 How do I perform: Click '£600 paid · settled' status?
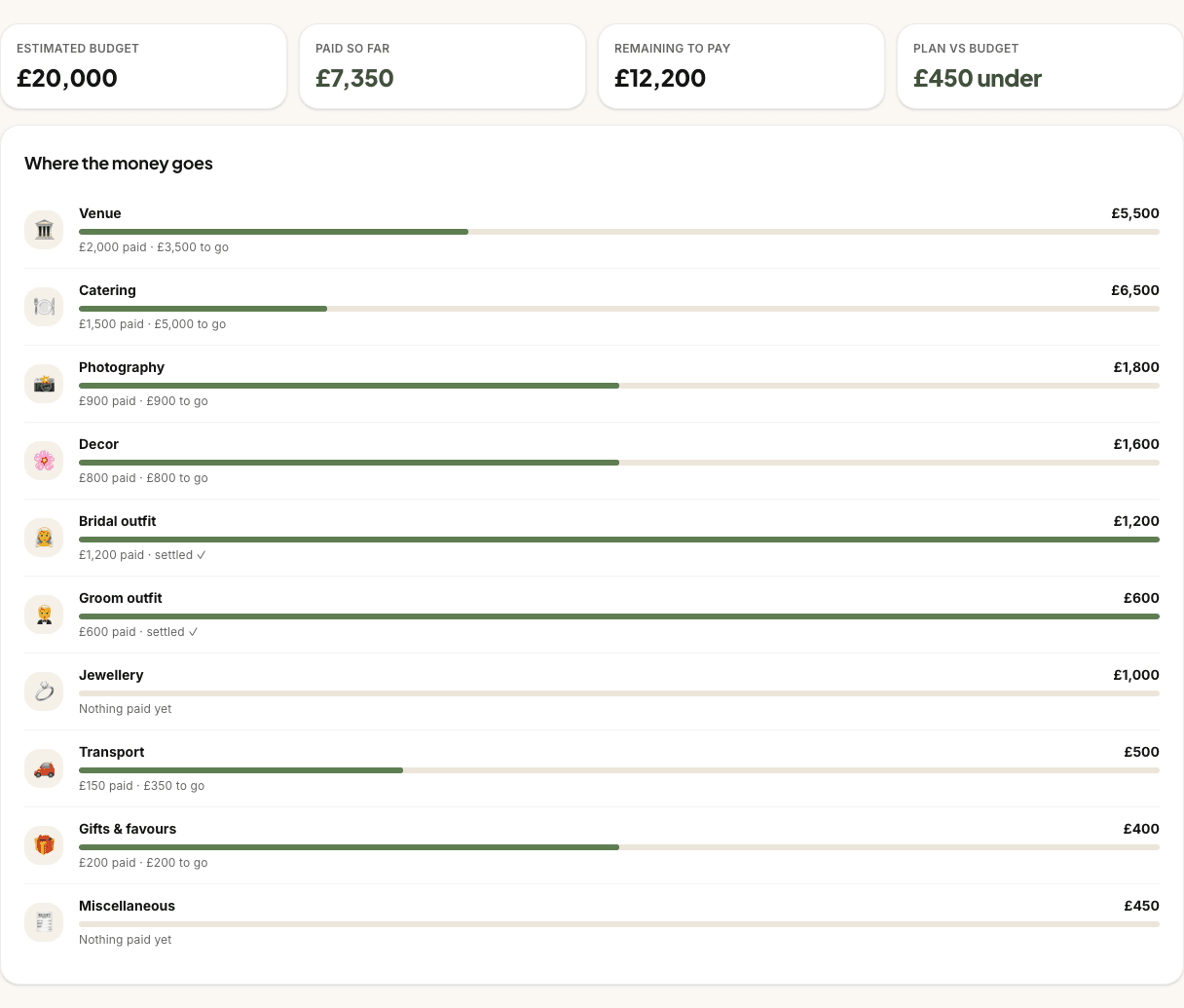pyautogui.click(x=138, y=632)
